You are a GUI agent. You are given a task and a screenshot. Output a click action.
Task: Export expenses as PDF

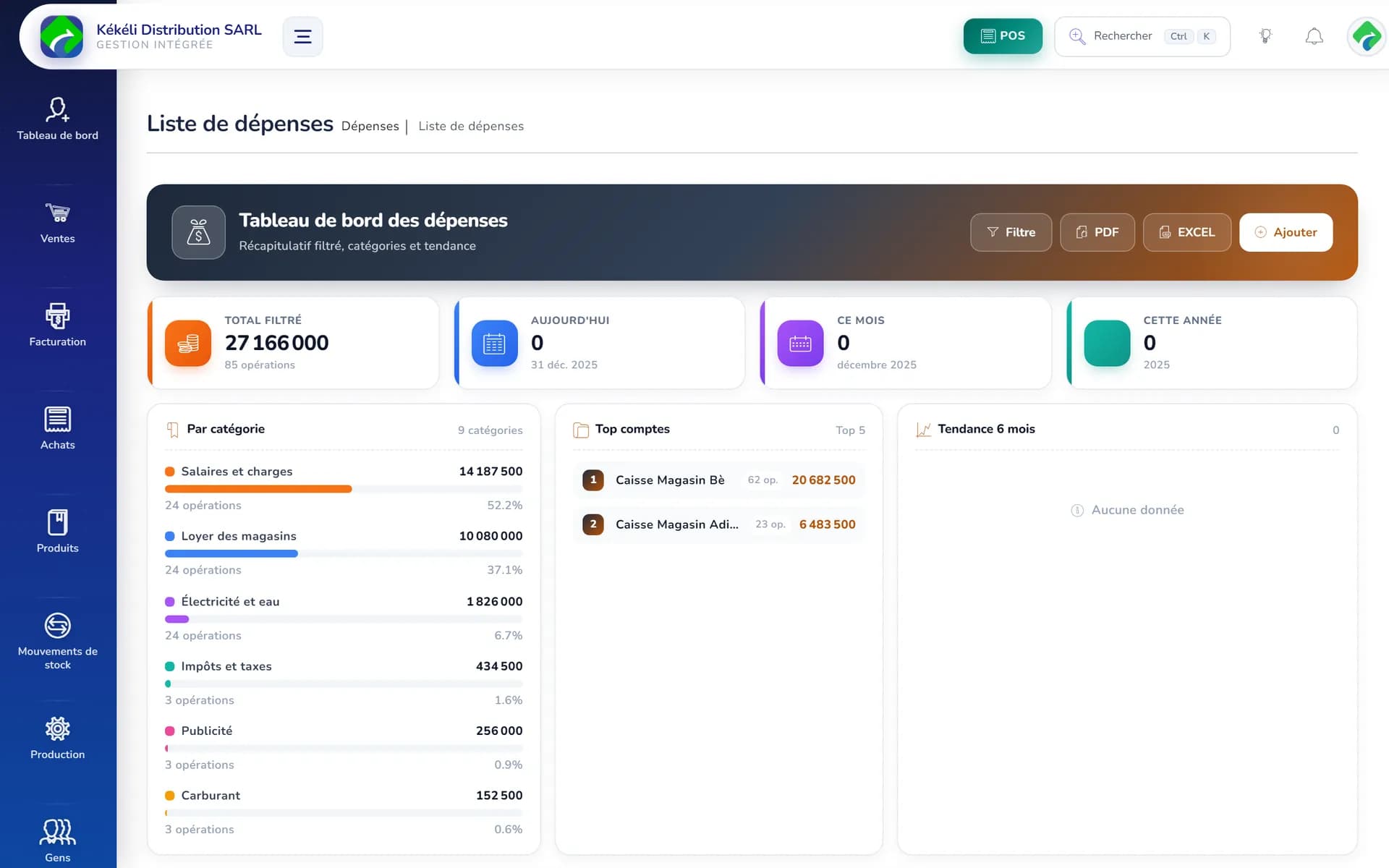1097,232
